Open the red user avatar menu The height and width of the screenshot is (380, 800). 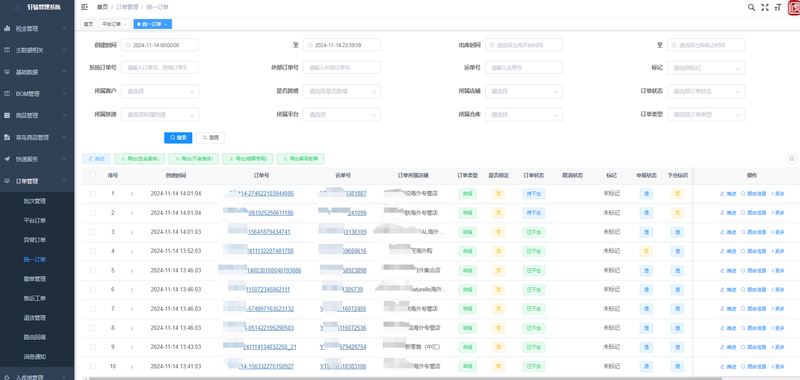click(x=794, y=7)
